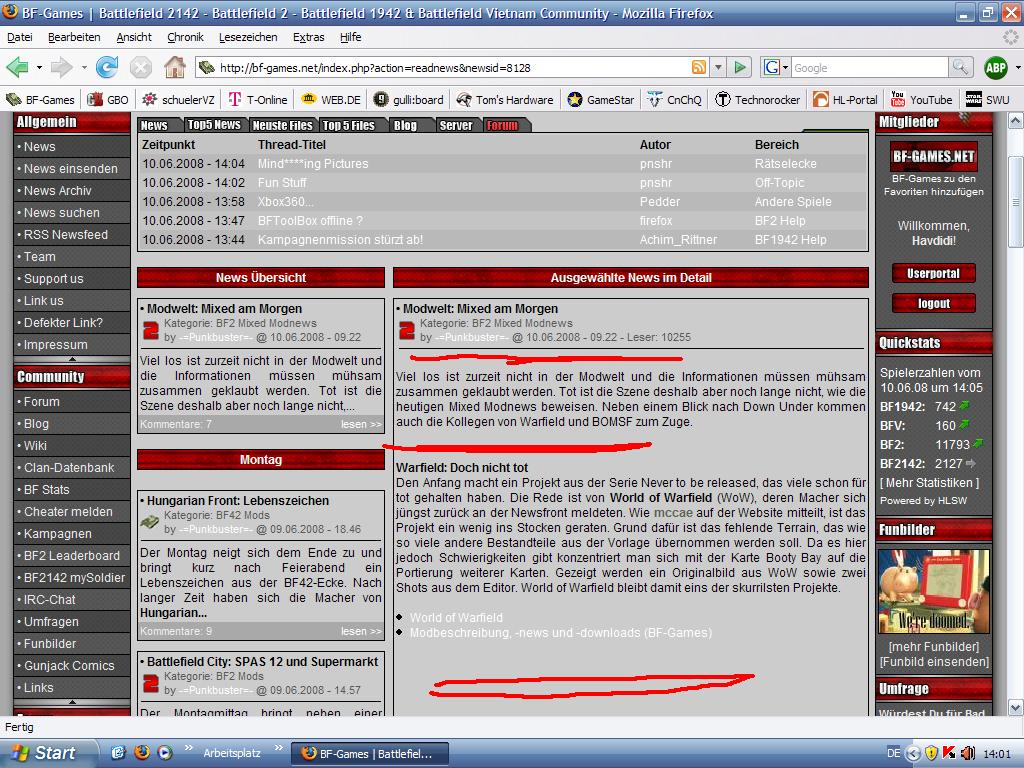This screenshot has height=768, width=1024.
Task: Click the BF-GAMES.NET favorites logo
Action: pyautogui.click(x=933, y=156)
